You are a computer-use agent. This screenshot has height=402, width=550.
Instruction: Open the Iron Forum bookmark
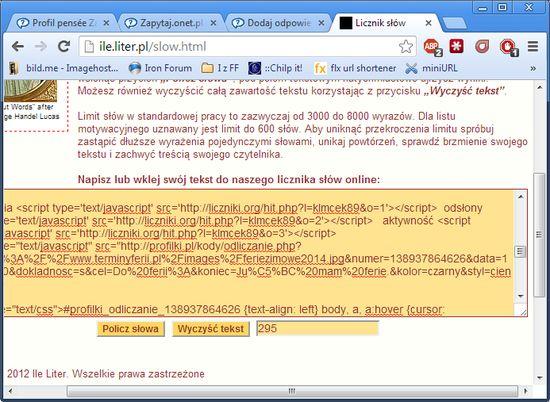tap(160, 68)
